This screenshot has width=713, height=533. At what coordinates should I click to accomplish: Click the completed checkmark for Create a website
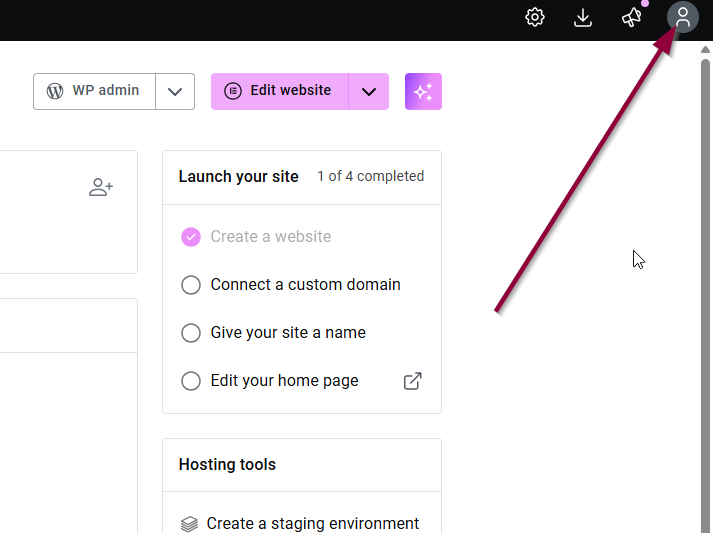[191, 237]
